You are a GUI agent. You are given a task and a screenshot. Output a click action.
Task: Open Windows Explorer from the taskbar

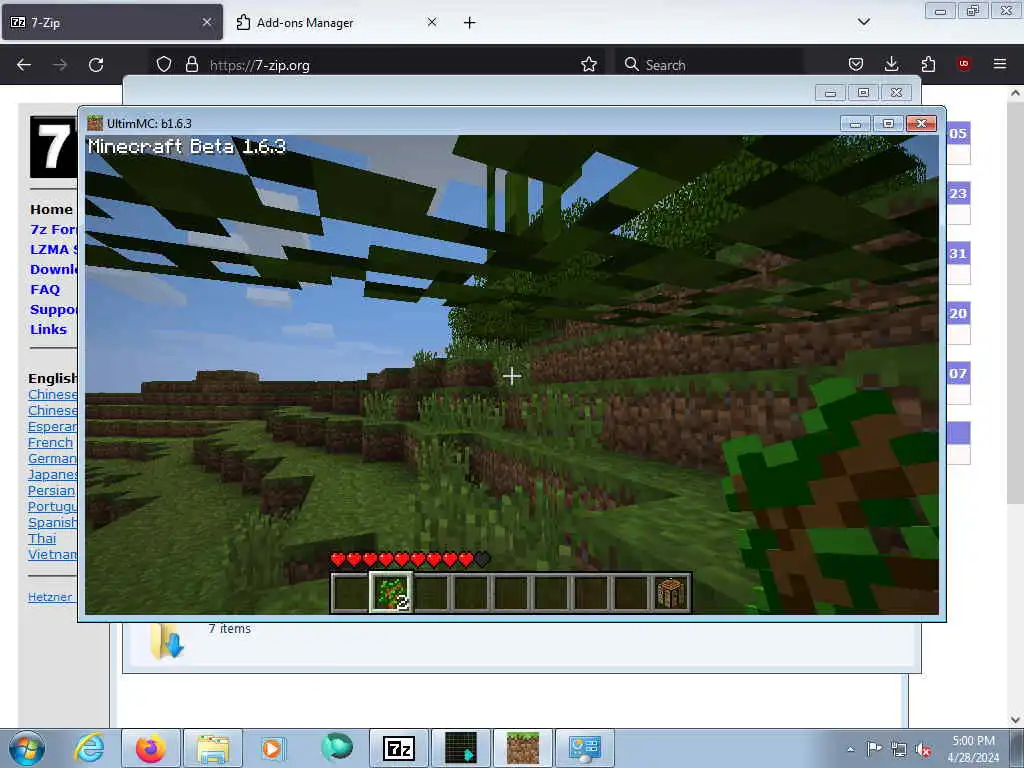pyautogui.click(x=213, y=748)
